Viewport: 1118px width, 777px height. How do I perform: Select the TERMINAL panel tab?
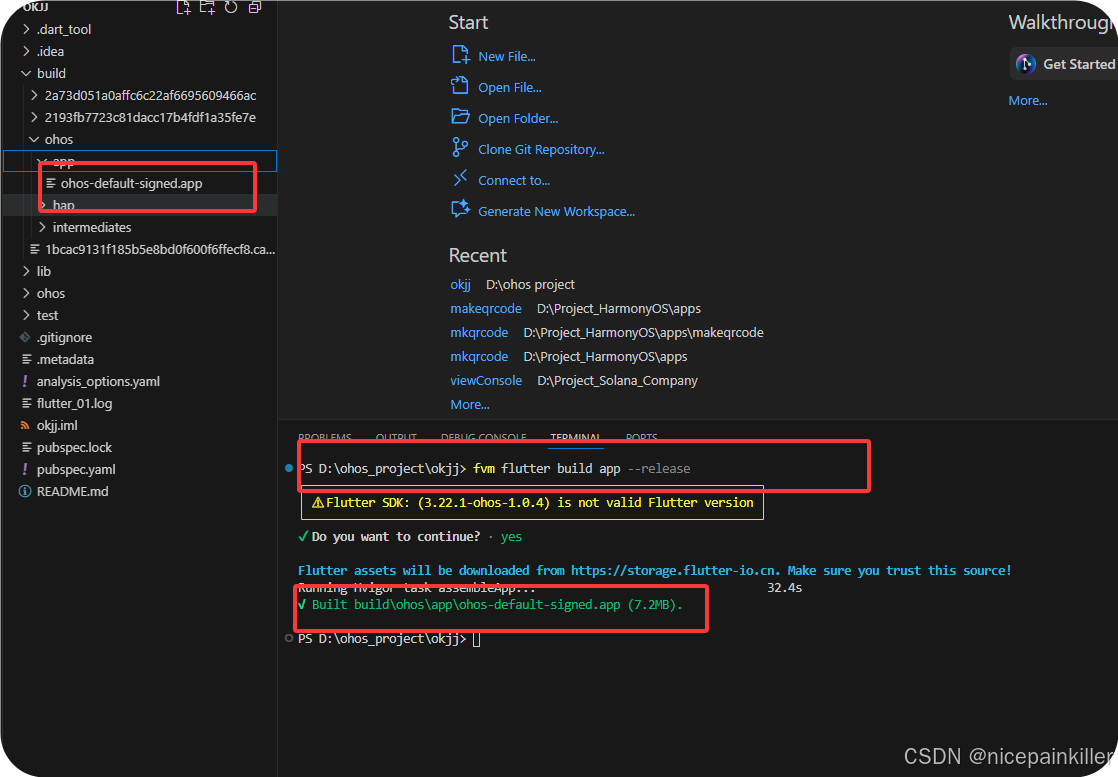click(x=575, y=437)
